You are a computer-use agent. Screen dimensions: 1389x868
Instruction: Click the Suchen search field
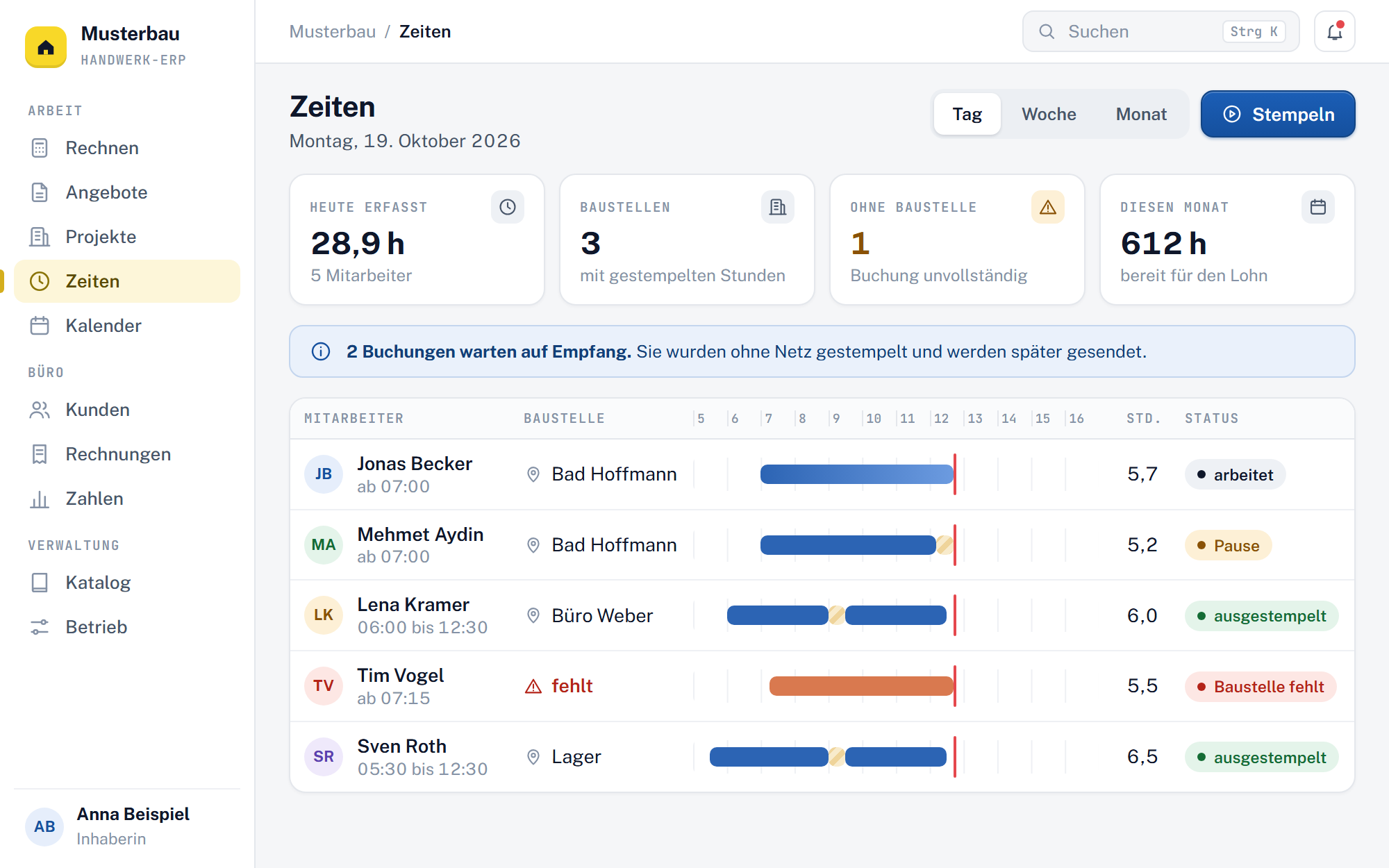[1161, 31]
